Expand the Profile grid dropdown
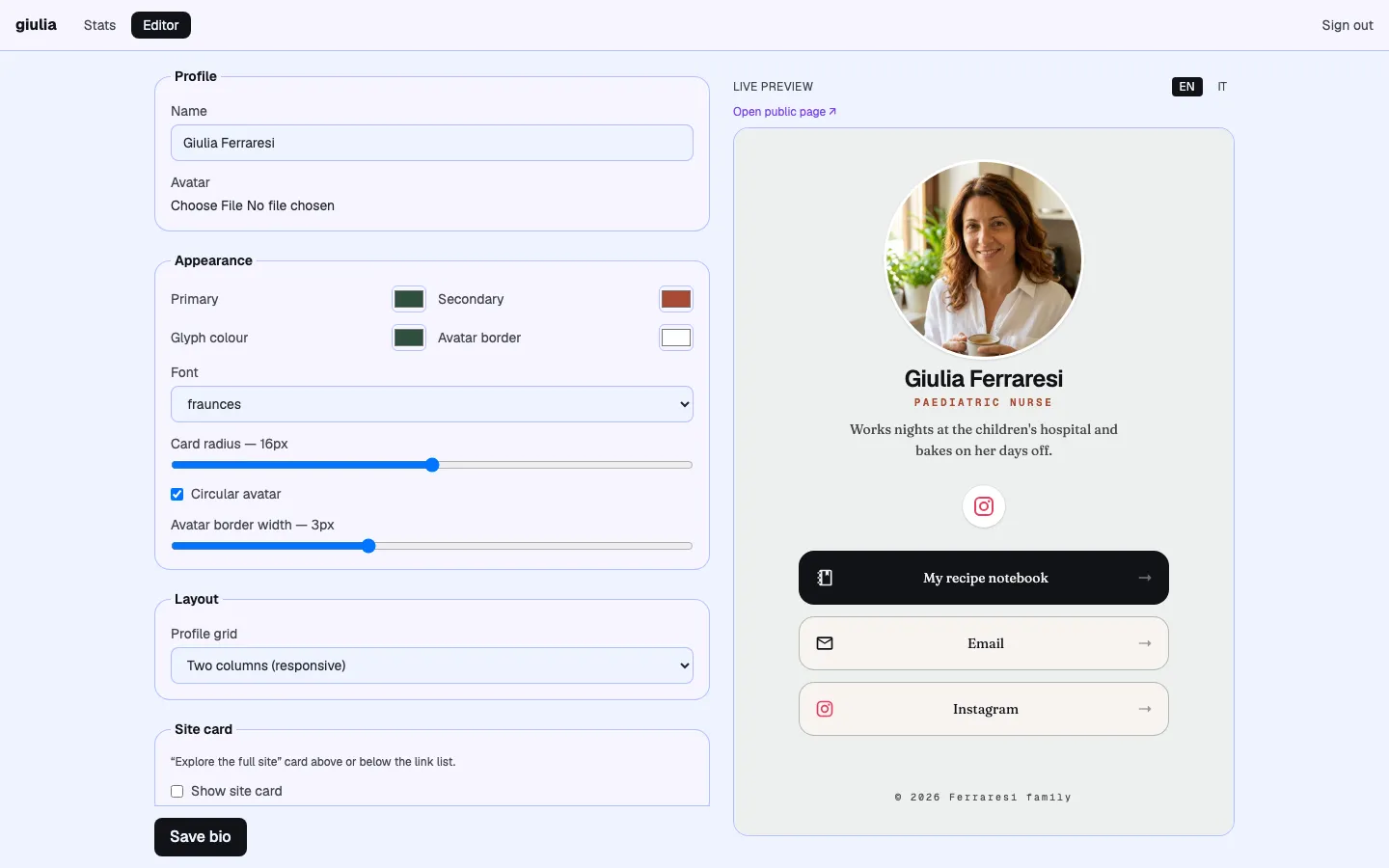1389x868 pixels. click(x=432, y=665)
